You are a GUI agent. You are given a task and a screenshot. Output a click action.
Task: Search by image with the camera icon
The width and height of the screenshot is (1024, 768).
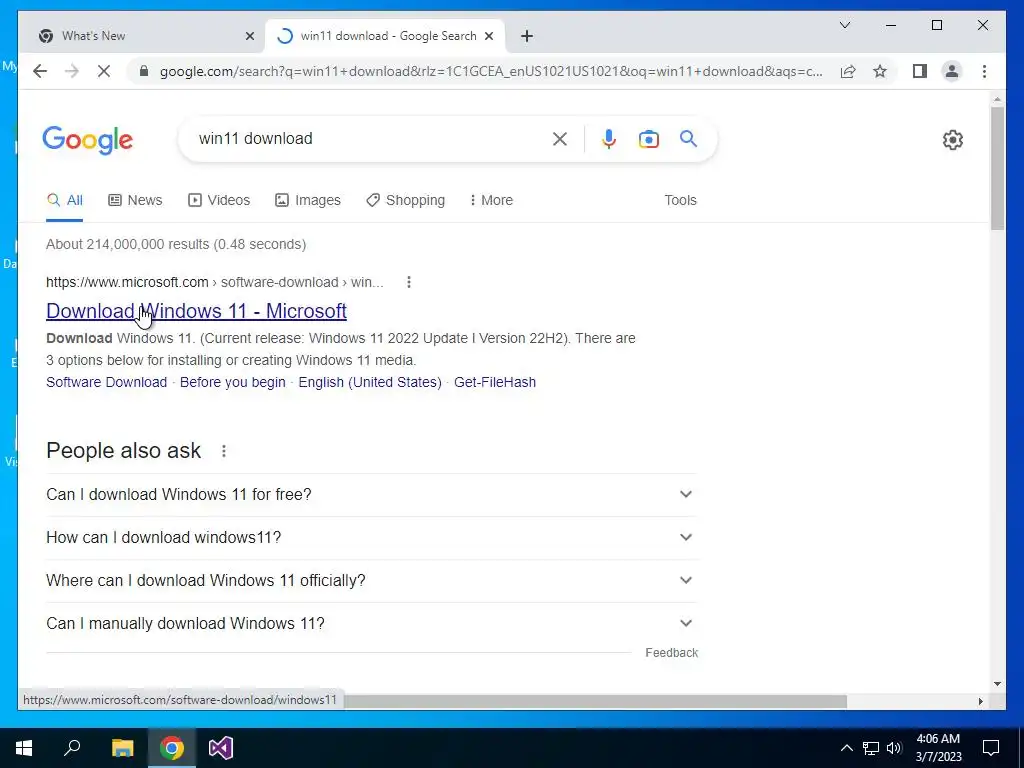(648, 138)
